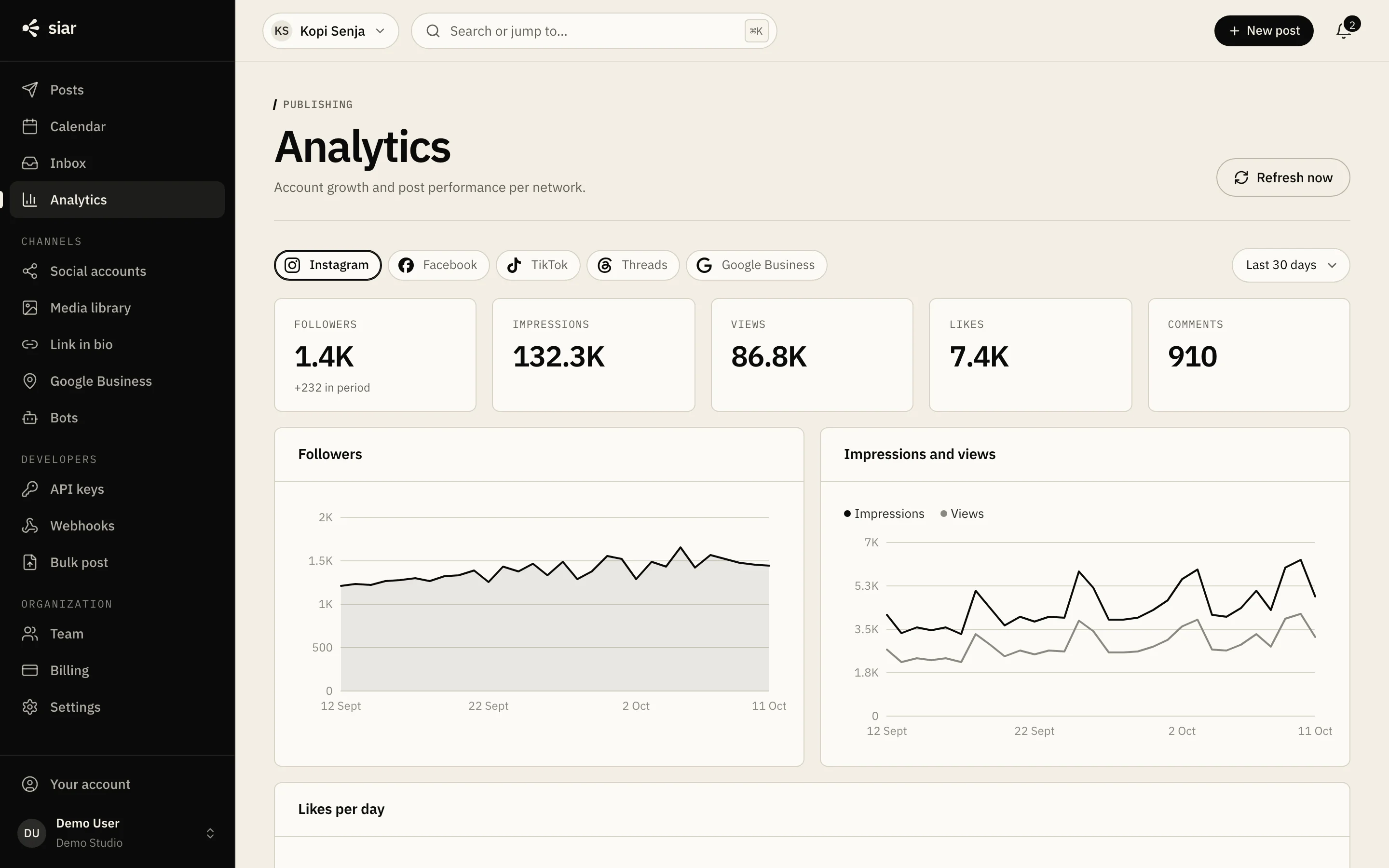Click the Views 86.8K card
The width and height of the screenshot is (1389, 868).
(x=812, y=355)
